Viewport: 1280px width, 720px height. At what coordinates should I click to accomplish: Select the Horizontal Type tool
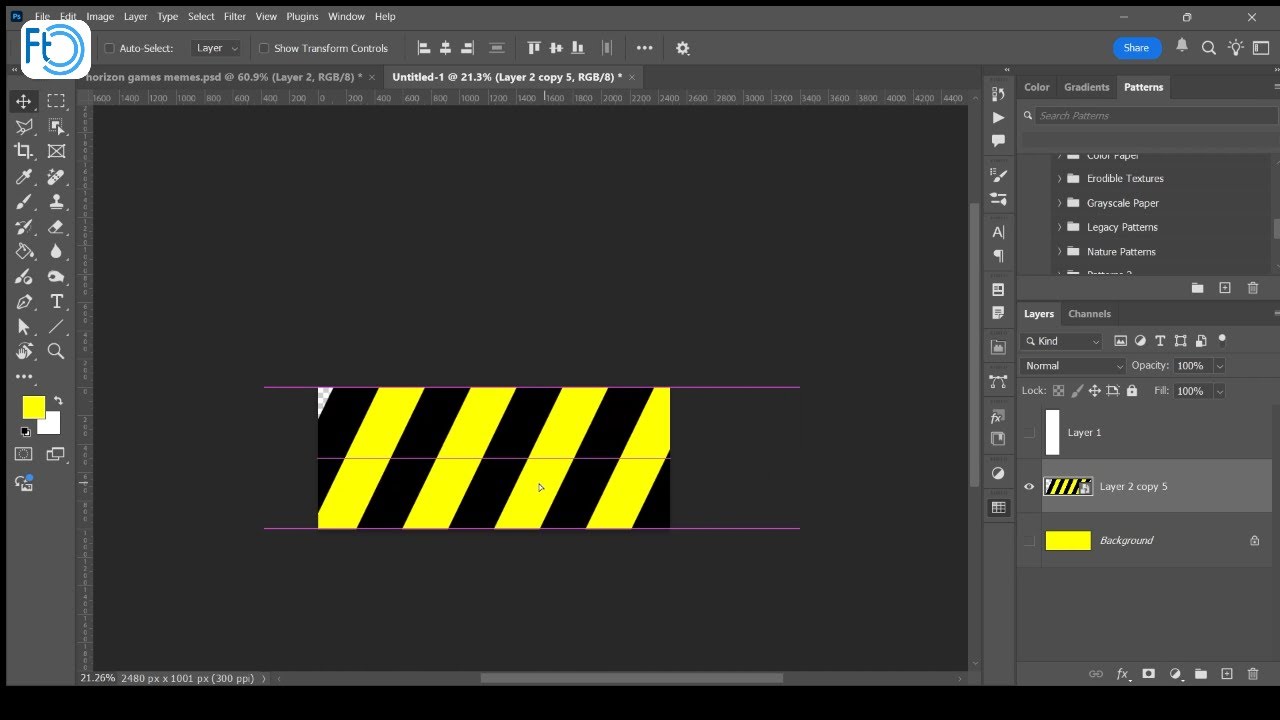click(x=56, y=301)
